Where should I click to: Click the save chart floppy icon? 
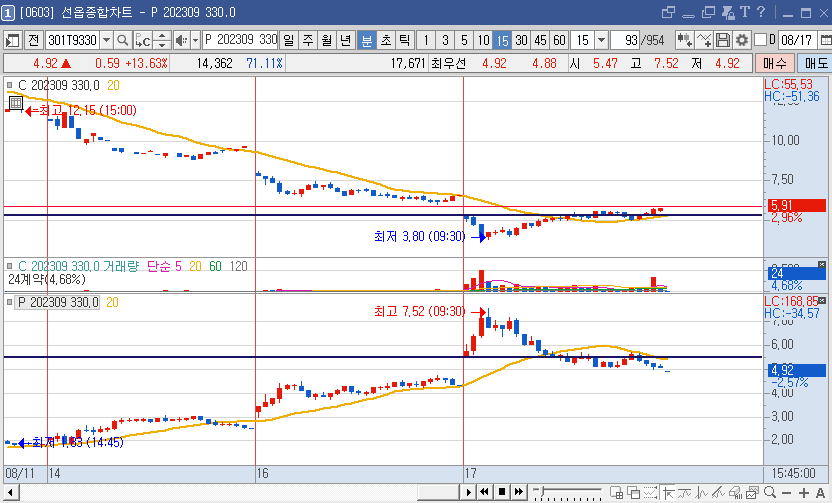(723, 40)
